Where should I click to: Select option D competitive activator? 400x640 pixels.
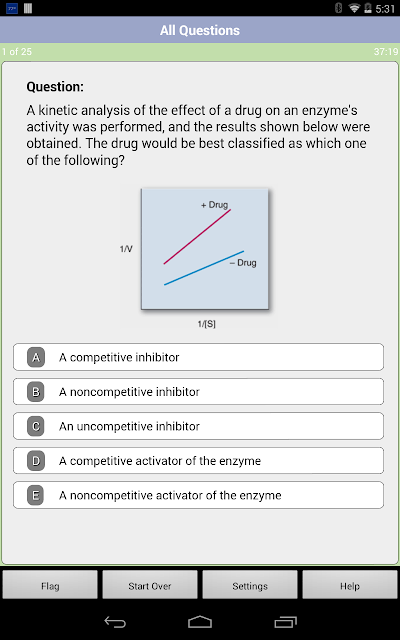click(x=198, y=460)
